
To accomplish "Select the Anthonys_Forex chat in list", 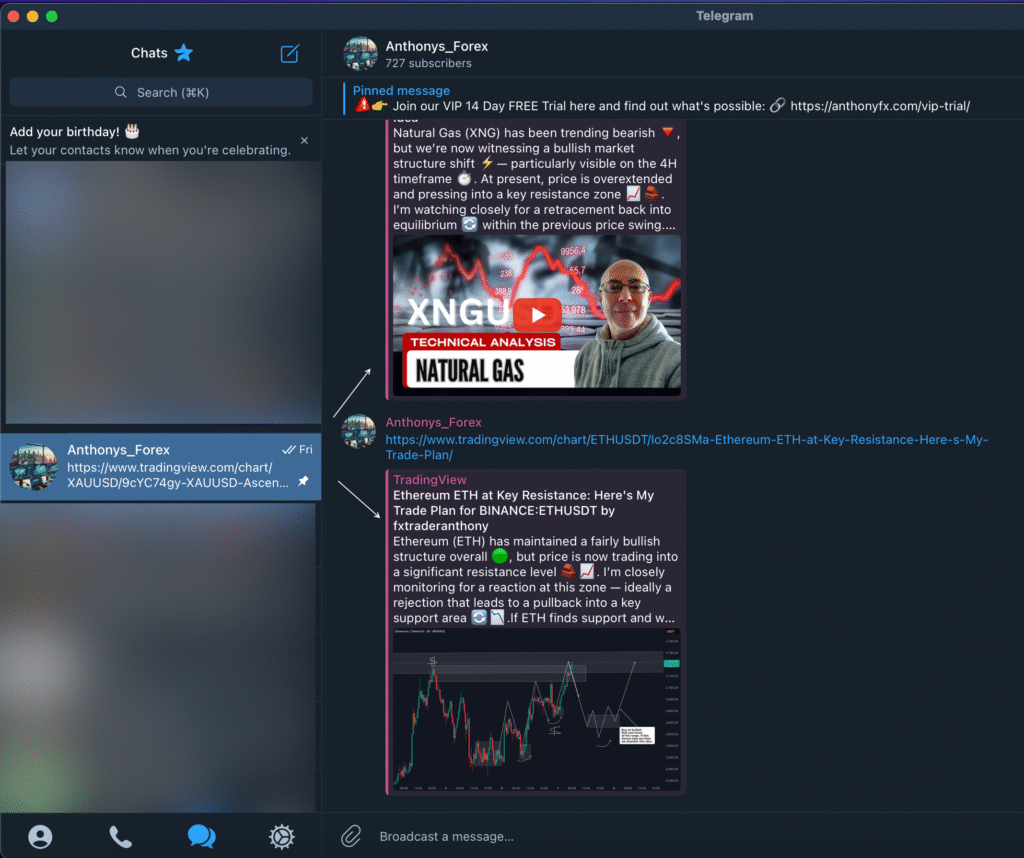I will [160, 467].
